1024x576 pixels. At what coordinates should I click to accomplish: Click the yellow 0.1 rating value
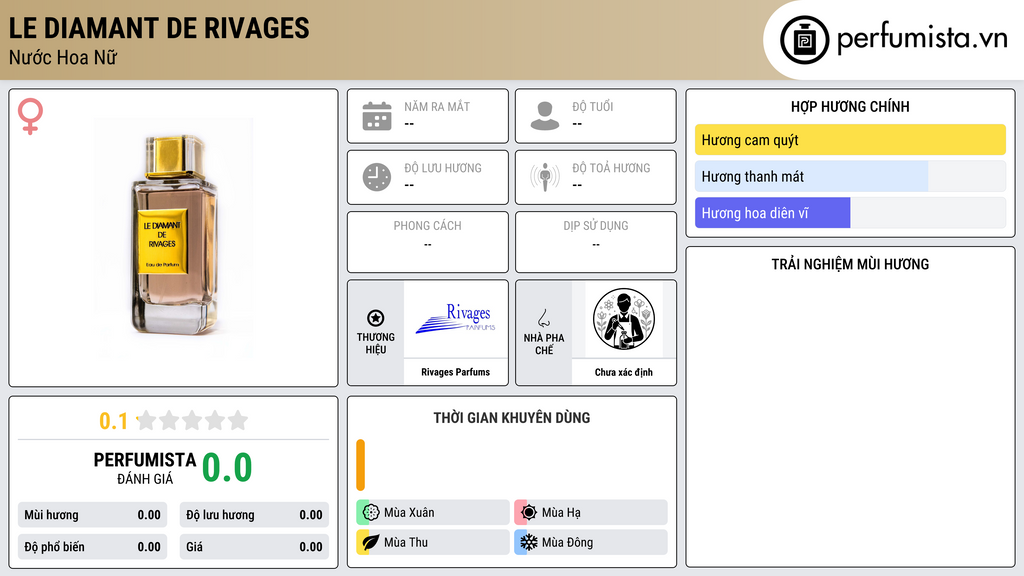114,421
